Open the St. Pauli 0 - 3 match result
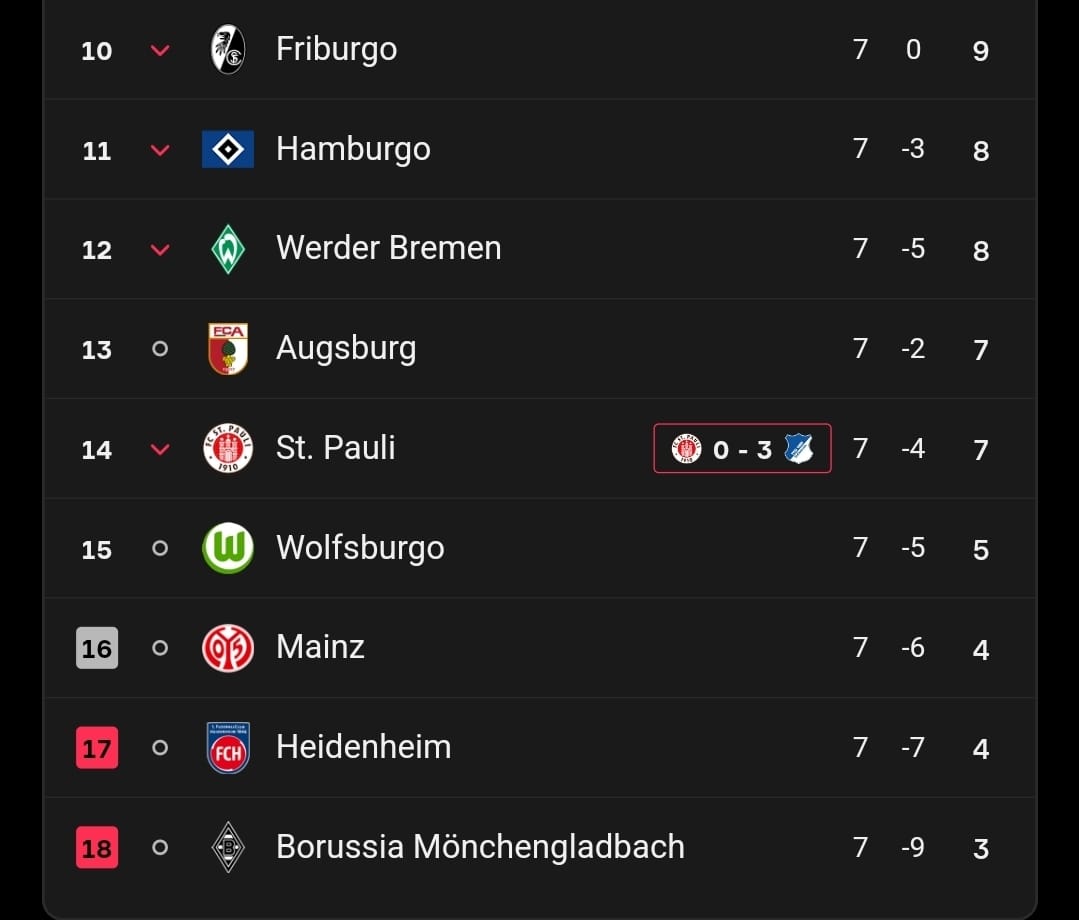The height and width of the screenshot is (920, 1079). click(x=742, y=449)
